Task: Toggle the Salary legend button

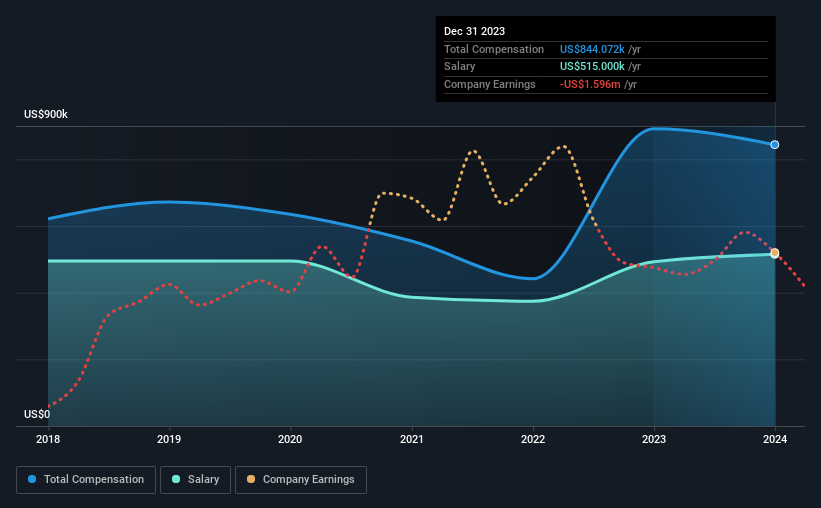Action: (195, 480)
